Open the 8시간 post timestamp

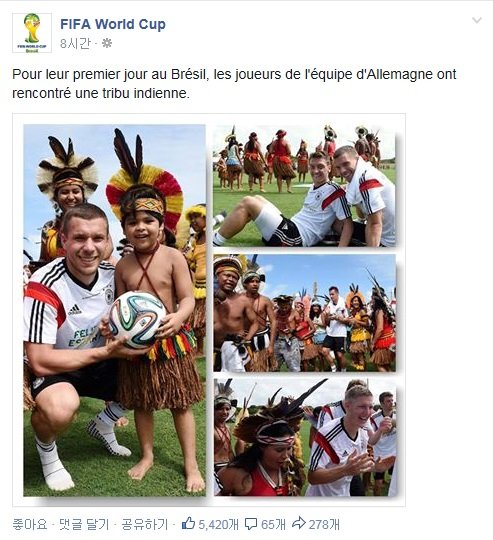[75, 43]
